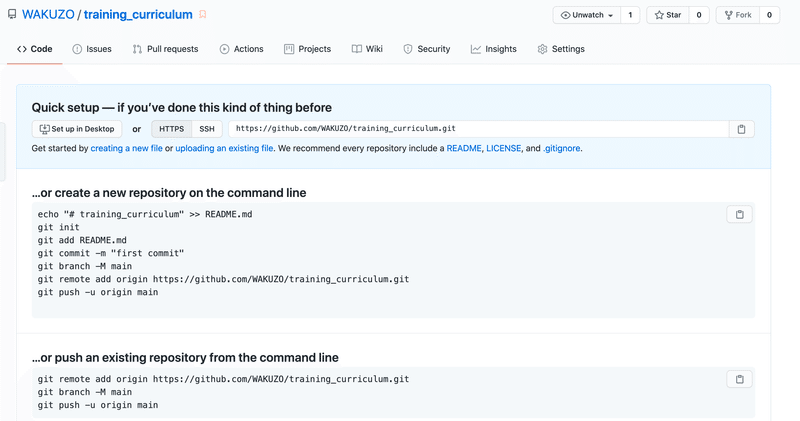Image resolution: width=800 pixels, height=421 pixels.
Task: Click the repository icon beside WAKUZO
Action: coord(12,15)
